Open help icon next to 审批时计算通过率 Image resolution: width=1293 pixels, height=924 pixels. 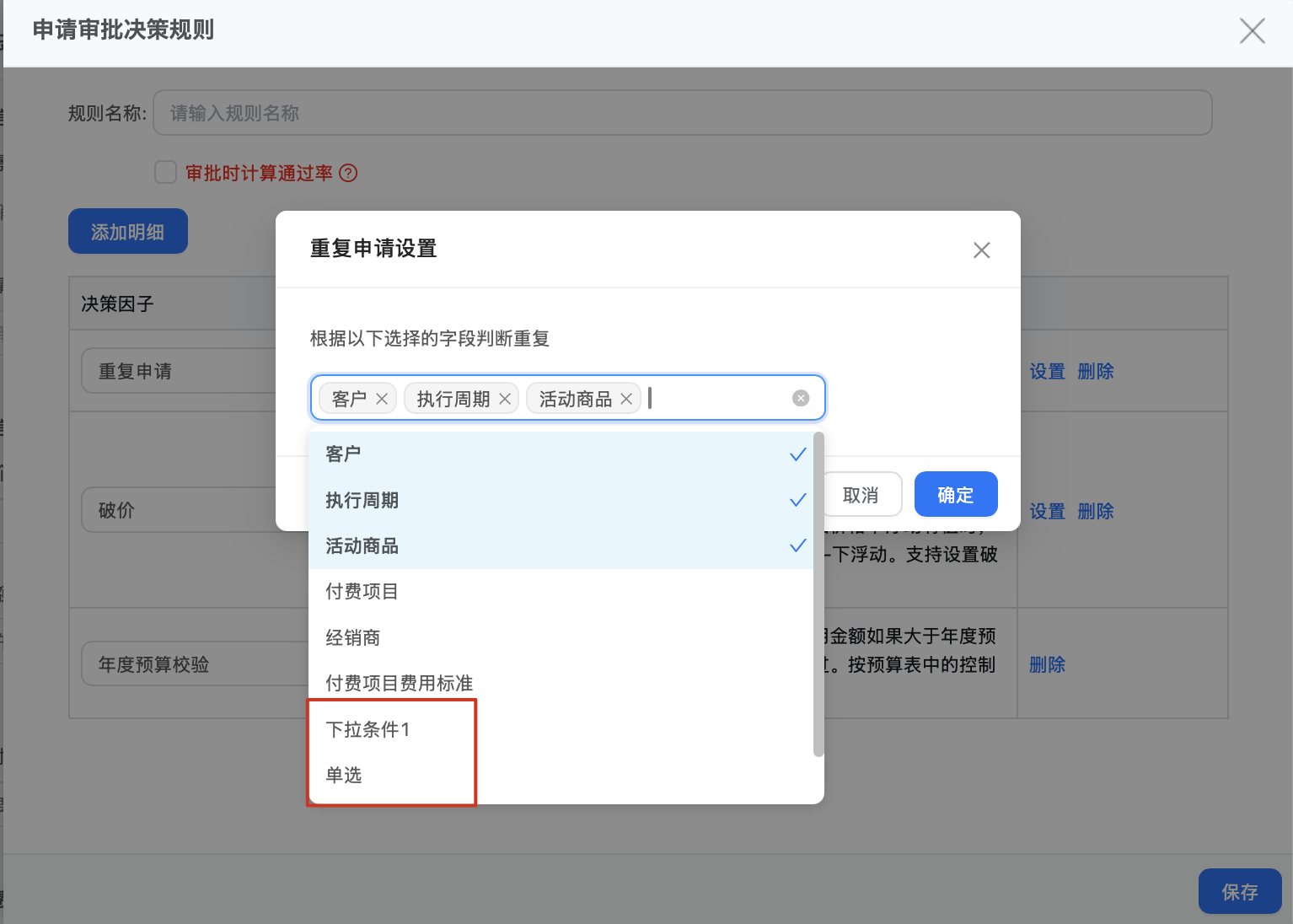348,173
